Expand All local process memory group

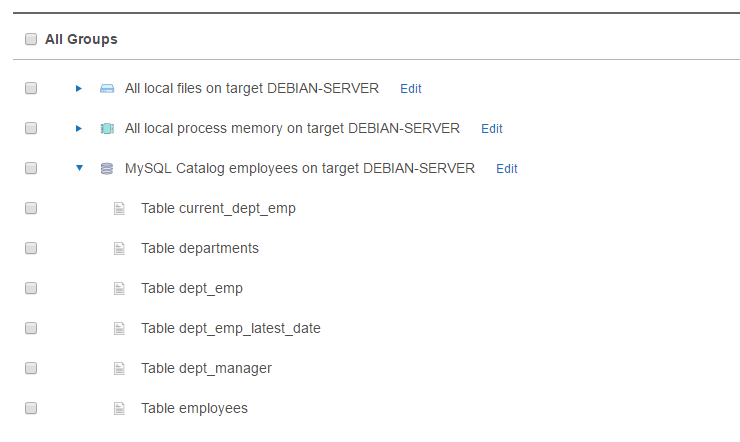click(79, 129)
